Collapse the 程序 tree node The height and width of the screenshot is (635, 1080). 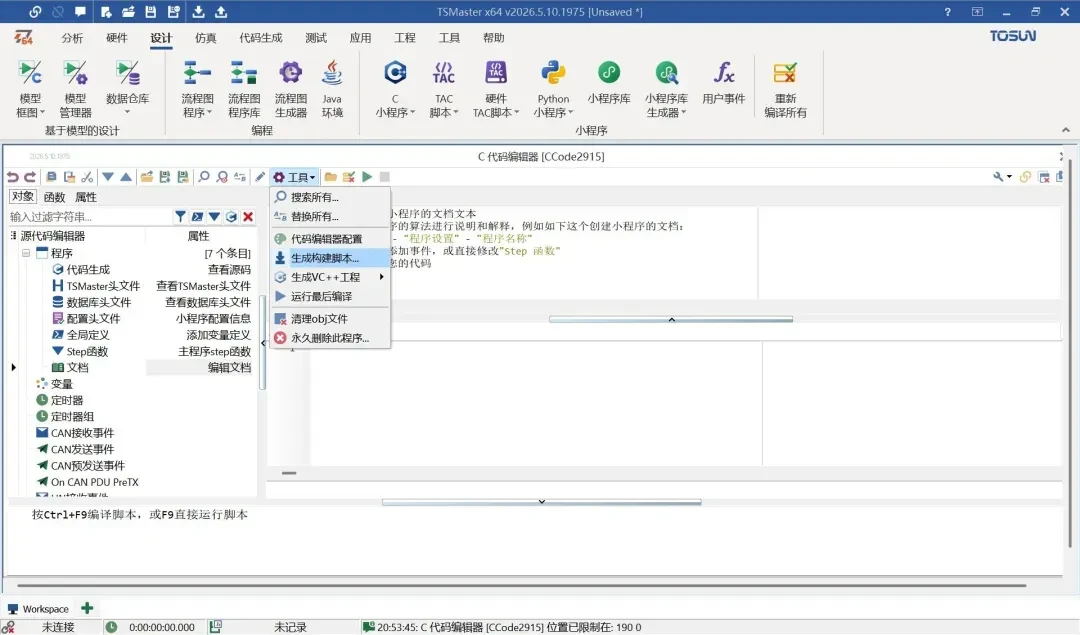tap(26, 253)
